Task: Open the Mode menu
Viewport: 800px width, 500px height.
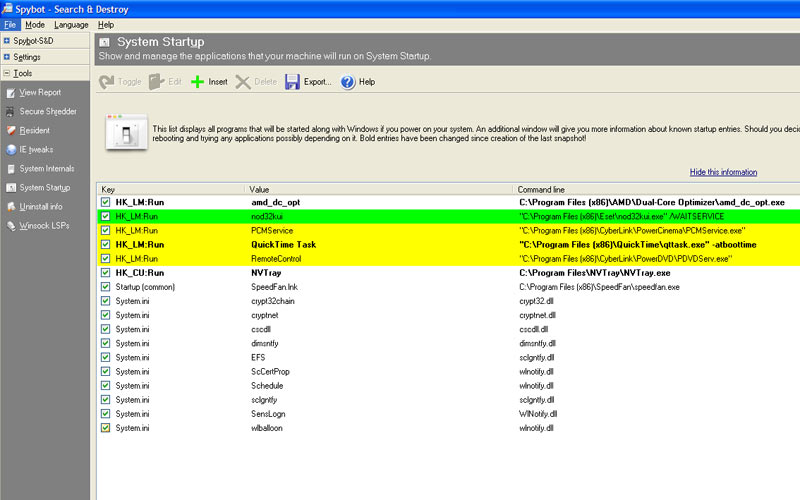Action: [x=35, y=24]
